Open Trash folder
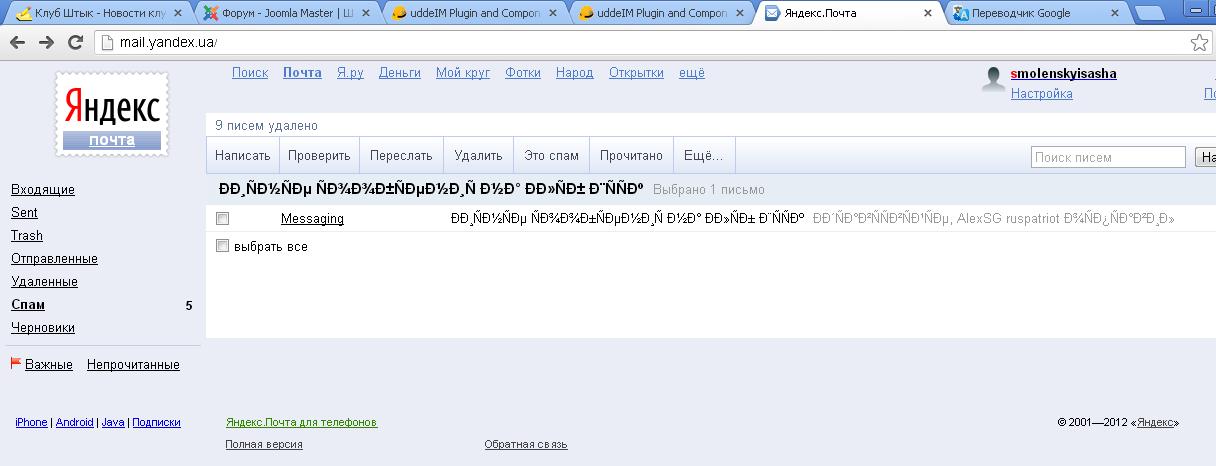1216x466 pixels. [x=27, y=236]
